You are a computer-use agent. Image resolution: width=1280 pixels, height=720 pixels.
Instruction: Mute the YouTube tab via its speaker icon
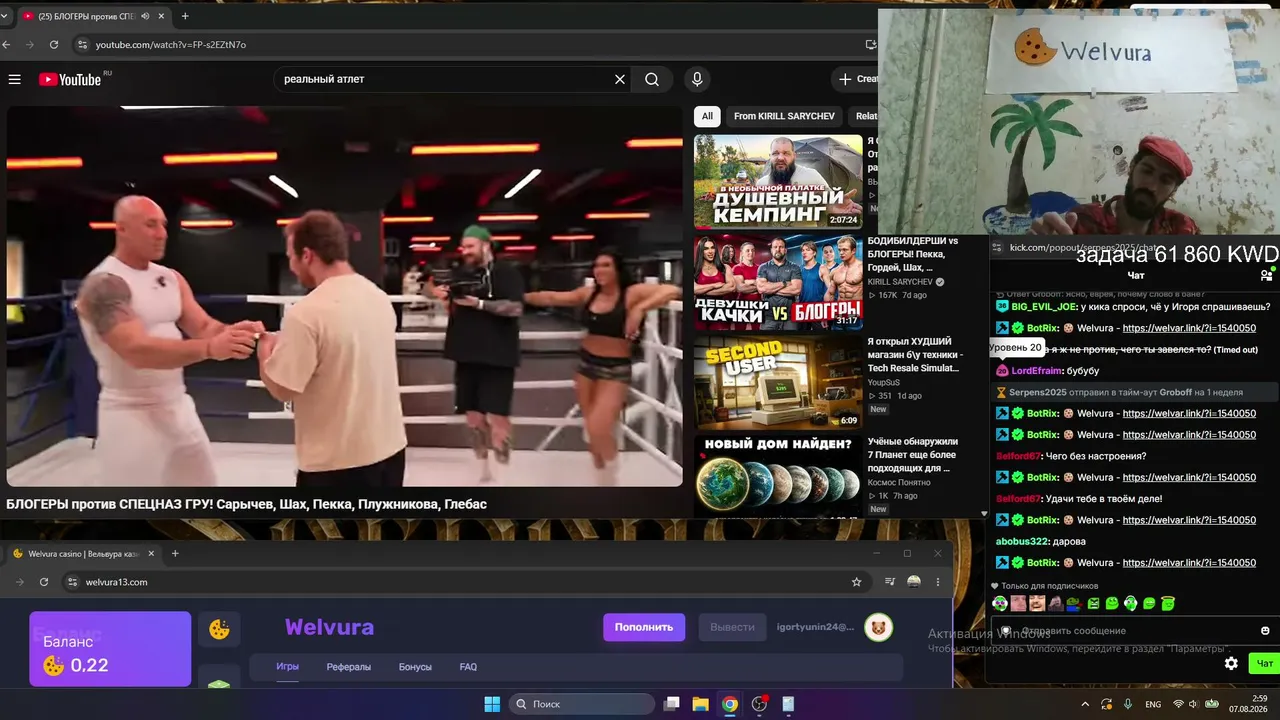[145, 16]
